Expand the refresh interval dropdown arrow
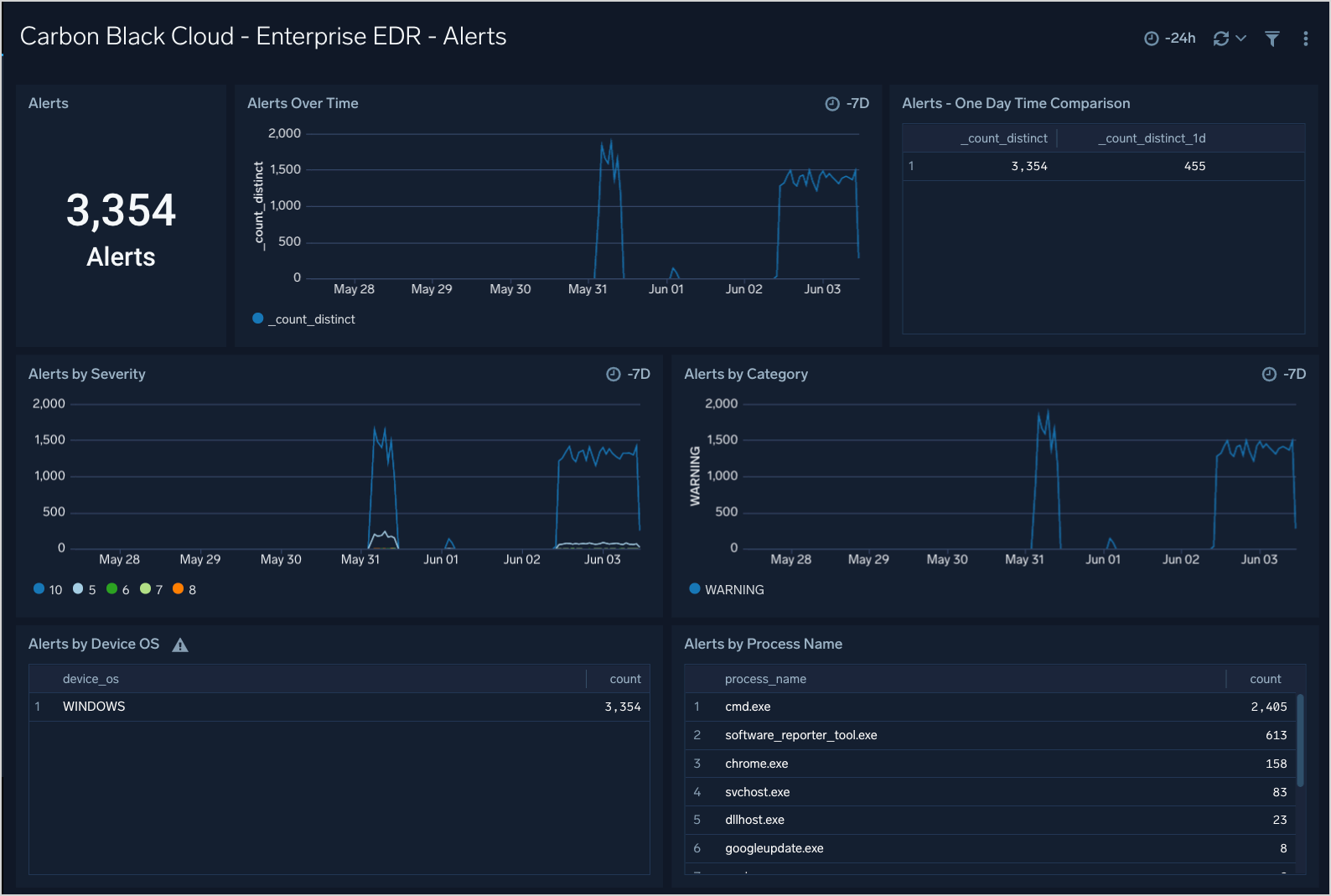The image size is (1331, 896). pyautogui.click(x=1241, y=39)
